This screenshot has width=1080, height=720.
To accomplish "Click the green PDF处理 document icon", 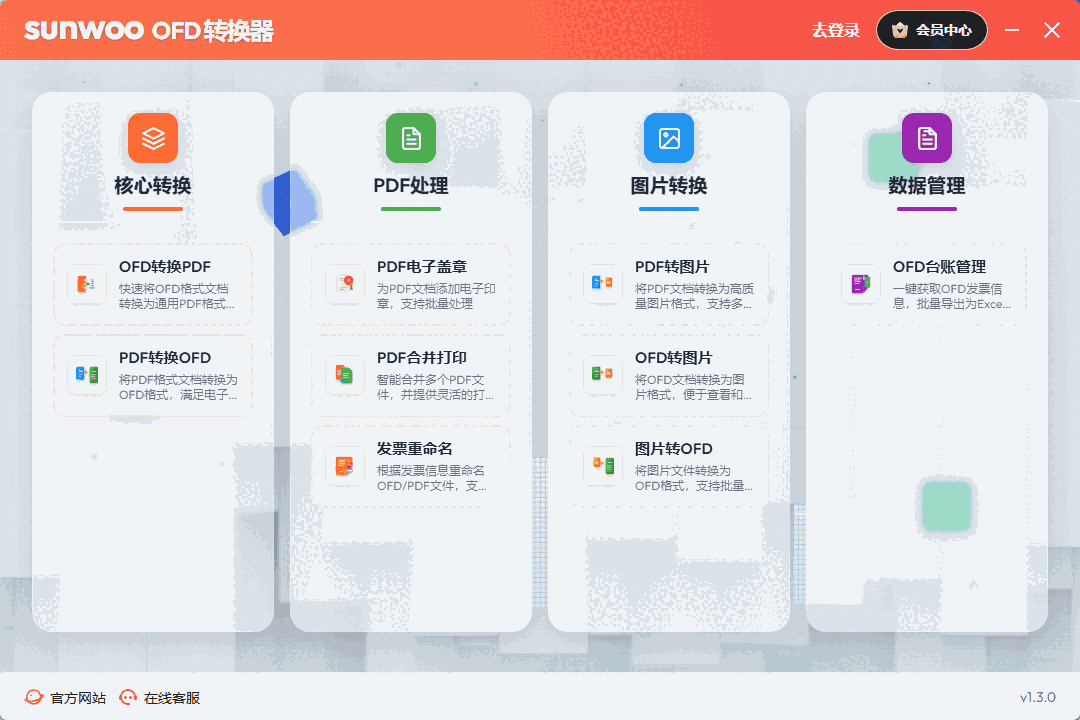I will coord(410,138).
